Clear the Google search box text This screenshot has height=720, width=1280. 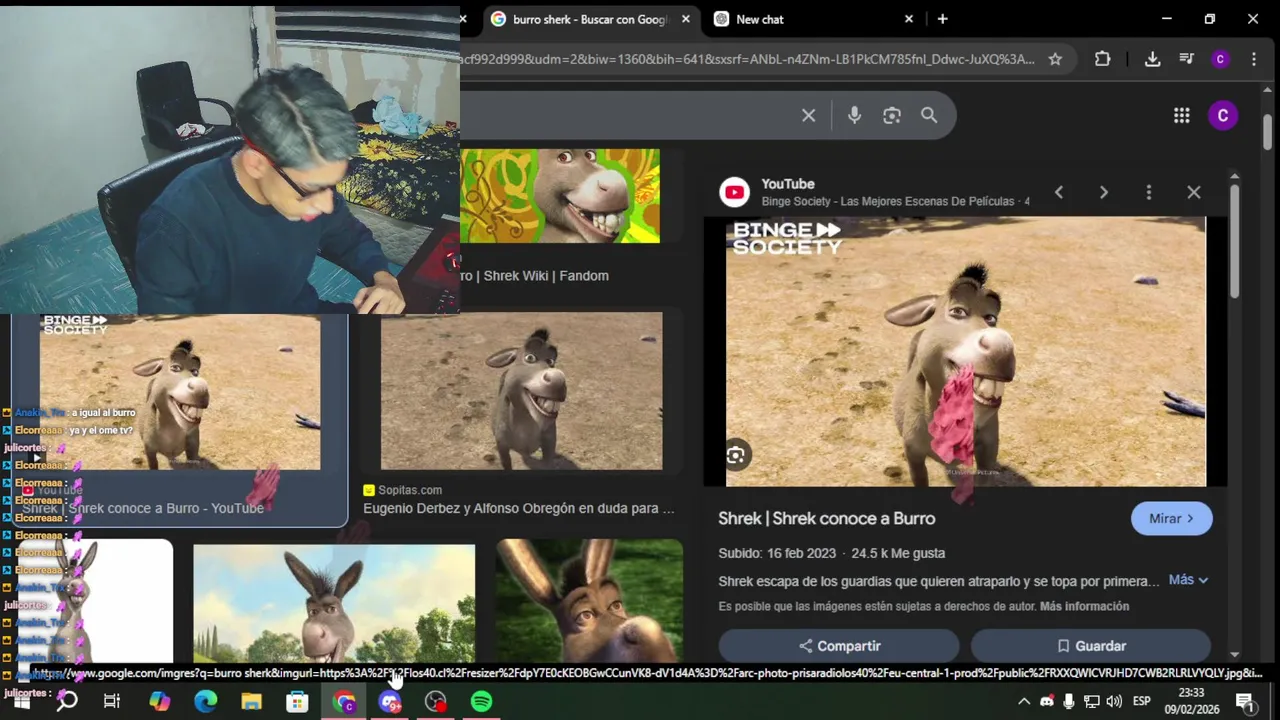pyautogui.click(x=808, y=116)
